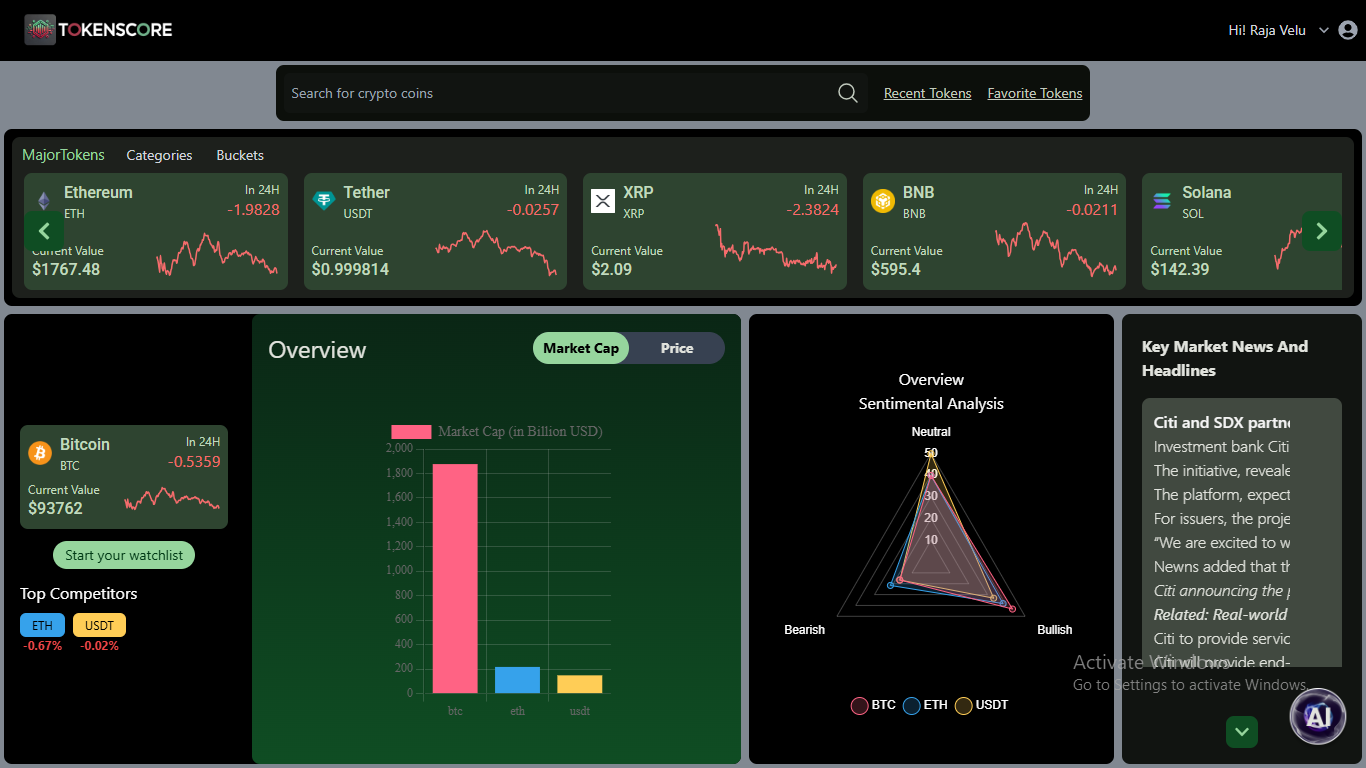Open Favorite Tokens link

[1035, 93]
